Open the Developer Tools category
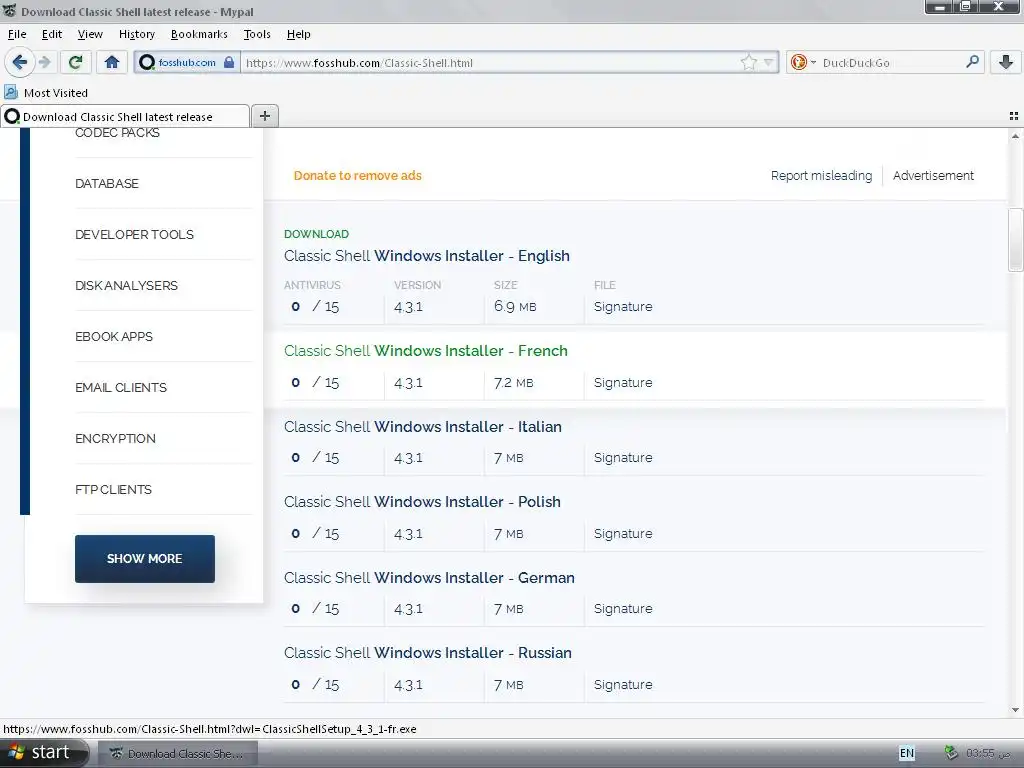This screenshot has height=768, width=1024. coord(135,234)
